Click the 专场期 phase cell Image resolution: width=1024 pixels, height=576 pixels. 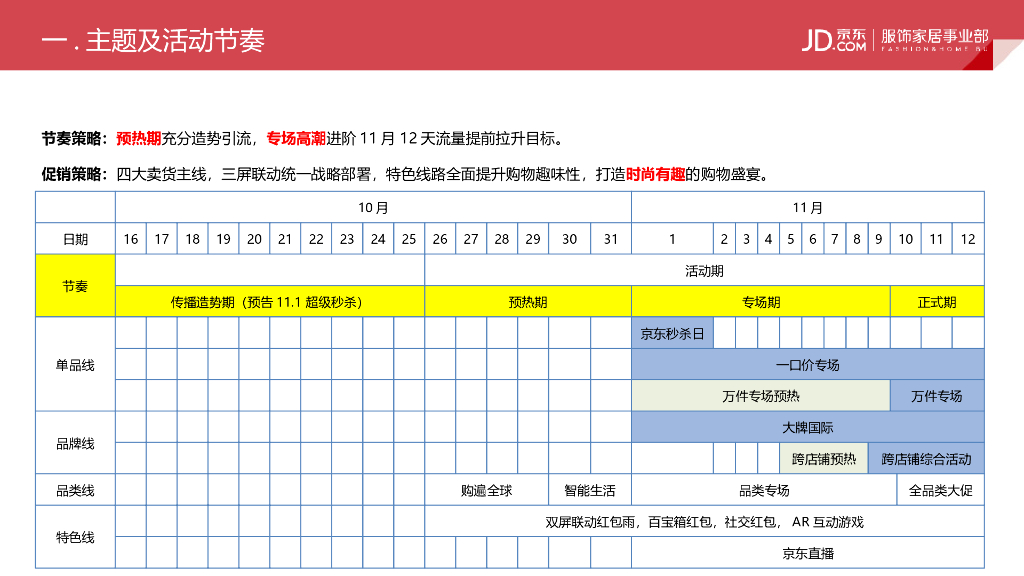760,302
